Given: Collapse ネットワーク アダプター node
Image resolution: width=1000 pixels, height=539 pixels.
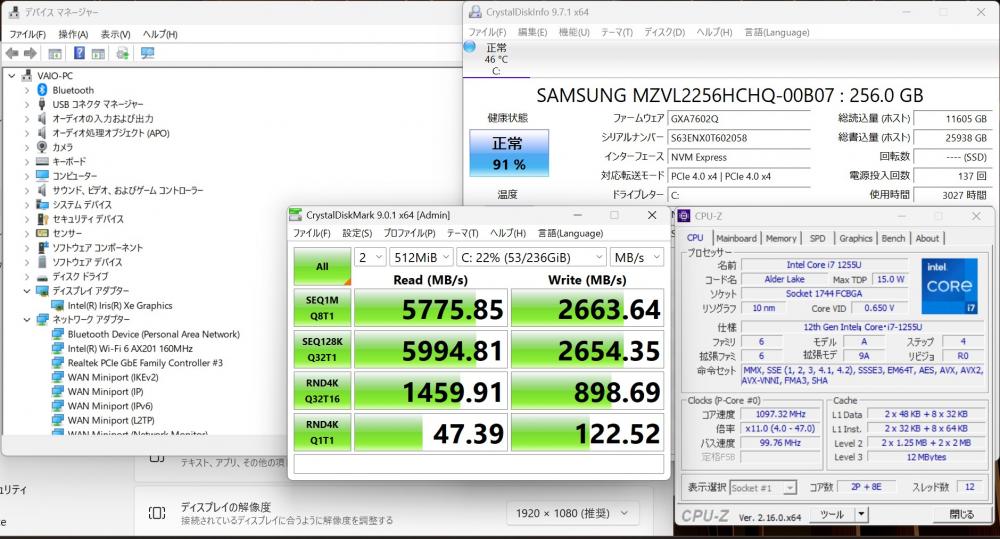Looking at the screenshot, I should pos(27,320).
